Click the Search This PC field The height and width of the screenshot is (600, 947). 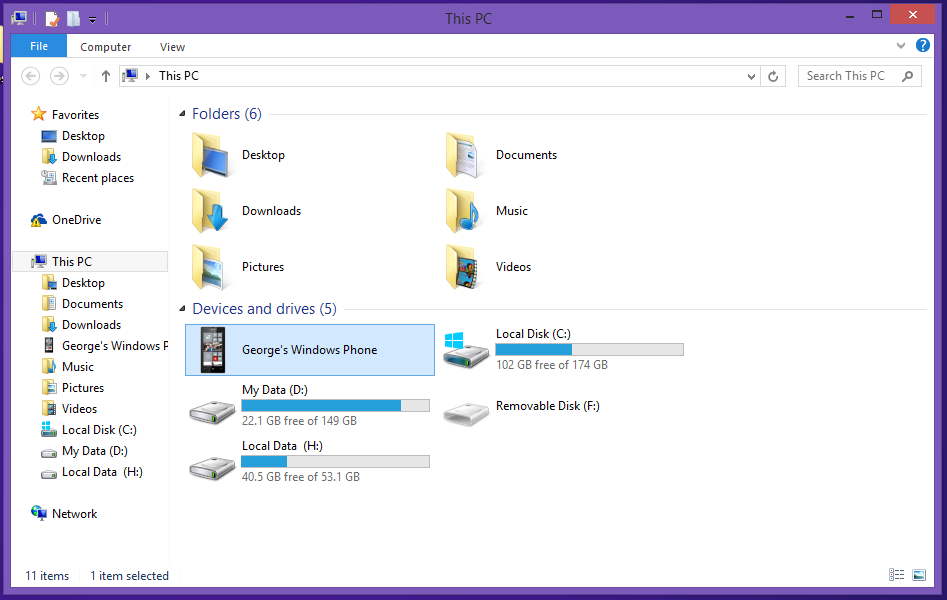(859, 76)
